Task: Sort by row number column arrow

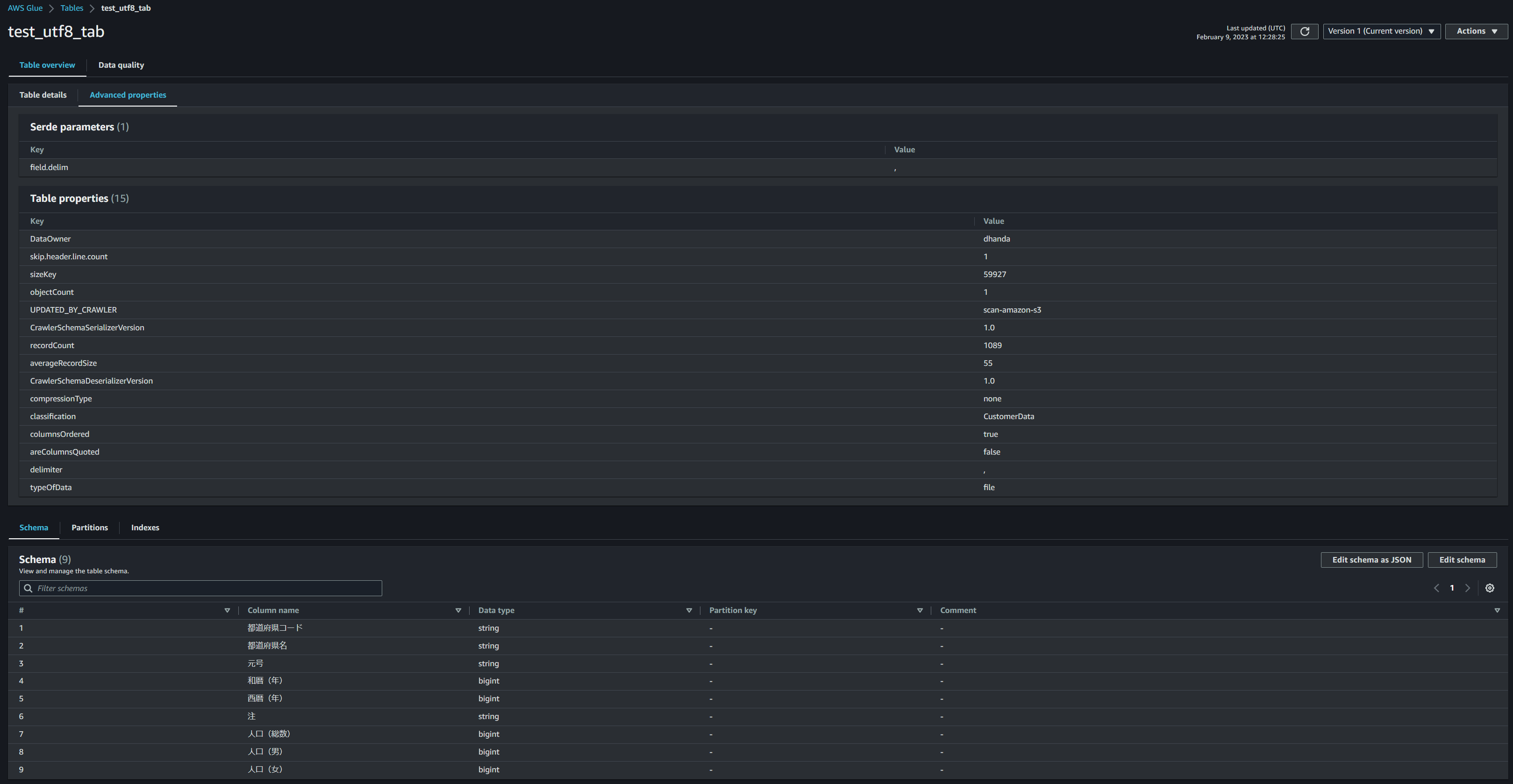Action: 227,610
